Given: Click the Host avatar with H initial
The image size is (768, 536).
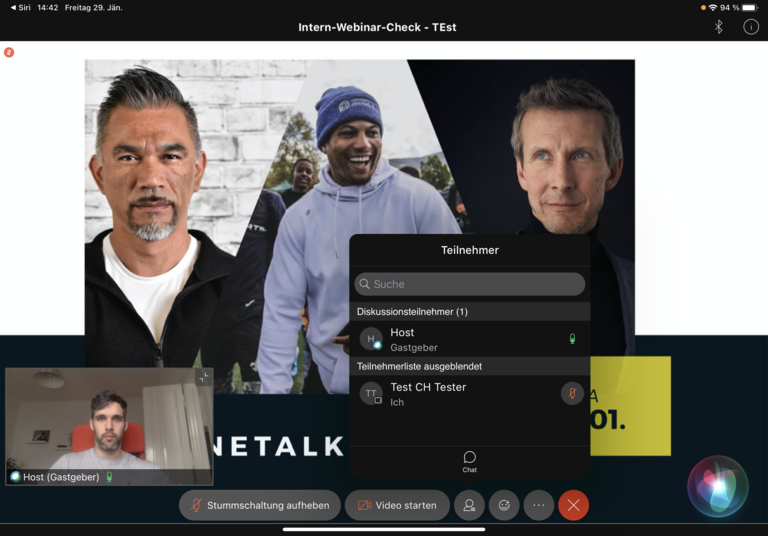Looking at the screenshot, I should (371, 339).
